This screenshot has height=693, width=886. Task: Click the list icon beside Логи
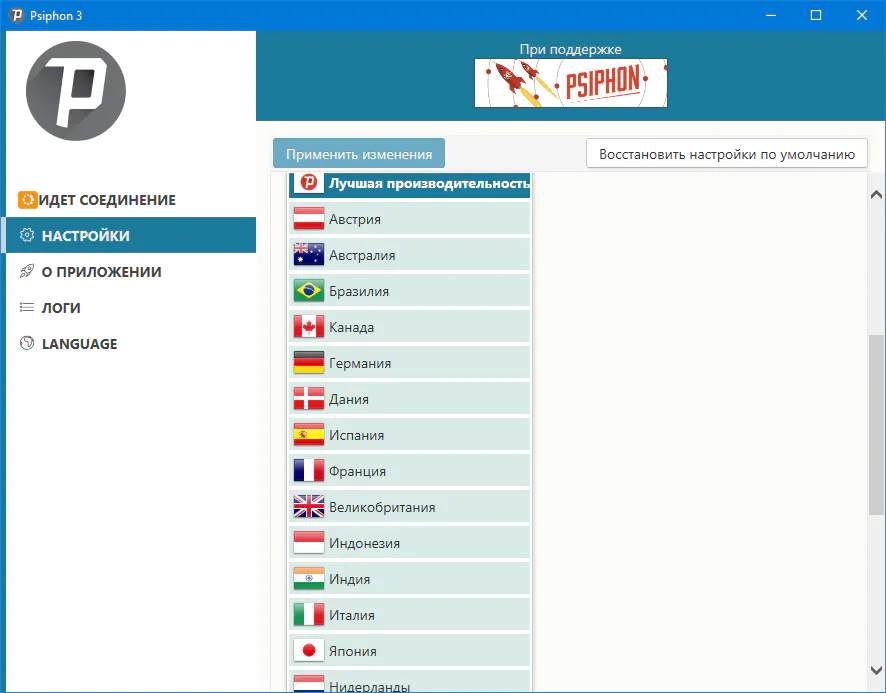pos(28,308)
